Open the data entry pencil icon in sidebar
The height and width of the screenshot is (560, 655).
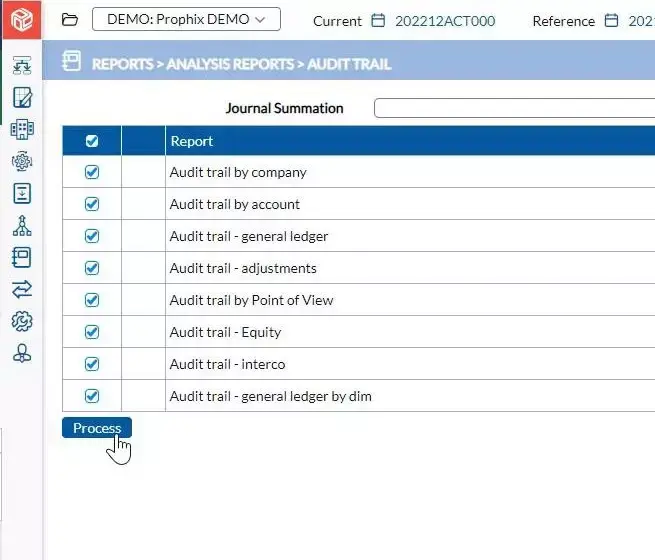(x=21, y=97)
